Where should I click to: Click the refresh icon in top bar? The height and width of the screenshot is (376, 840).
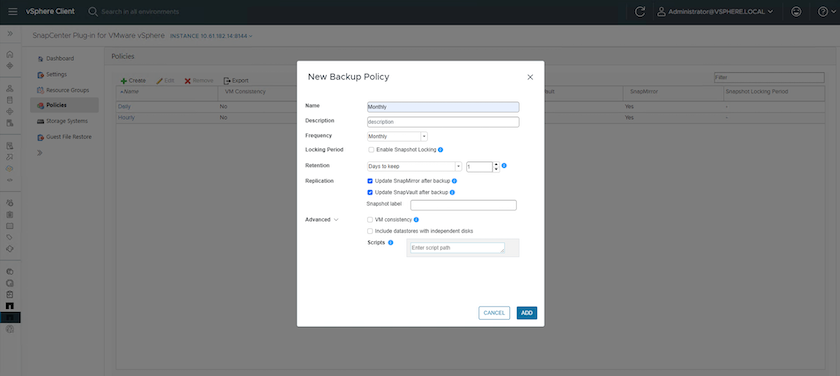[639, 11]
